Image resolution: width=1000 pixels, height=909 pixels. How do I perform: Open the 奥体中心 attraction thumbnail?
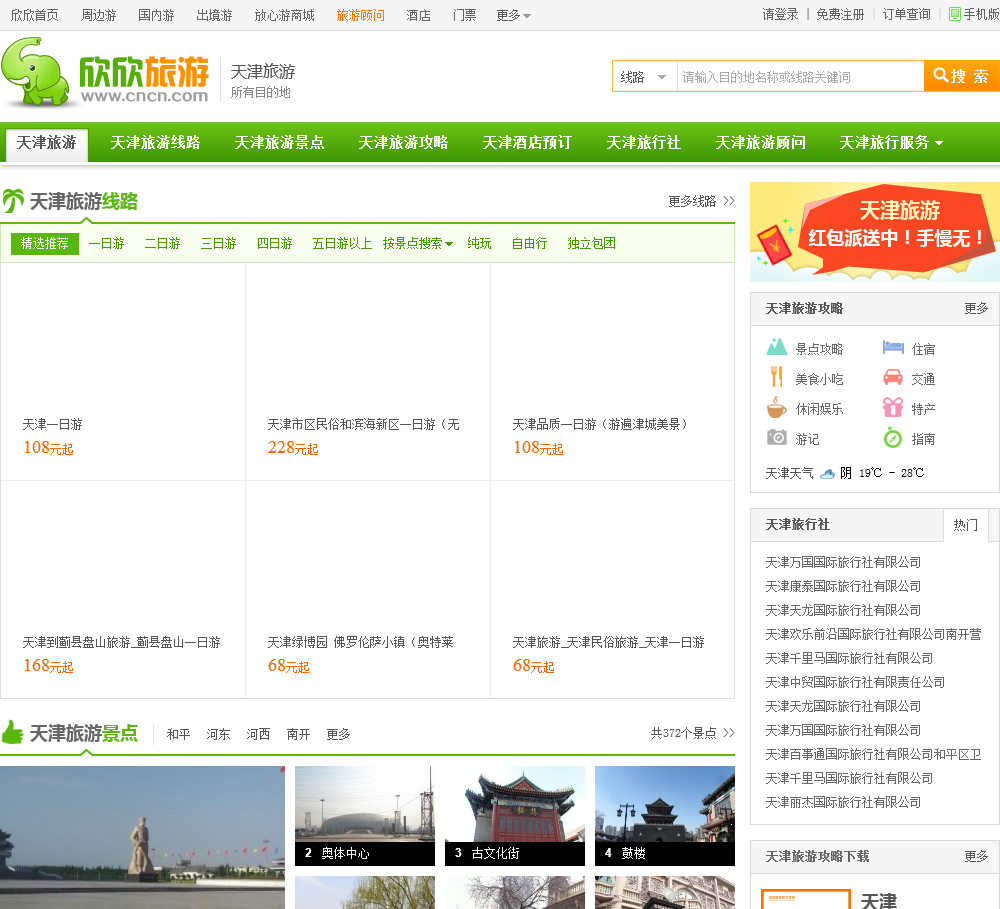365,816
